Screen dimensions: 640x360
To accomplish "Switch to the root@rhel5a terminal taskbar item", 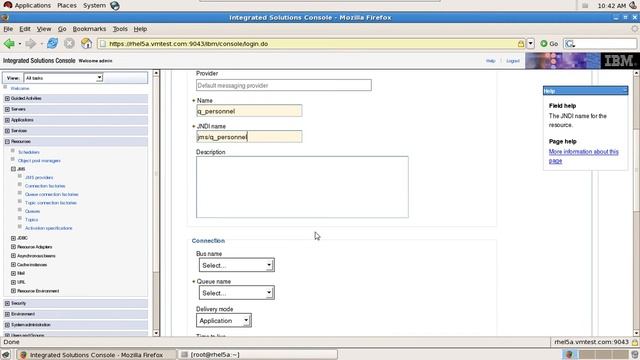I will tap(258, 355).
